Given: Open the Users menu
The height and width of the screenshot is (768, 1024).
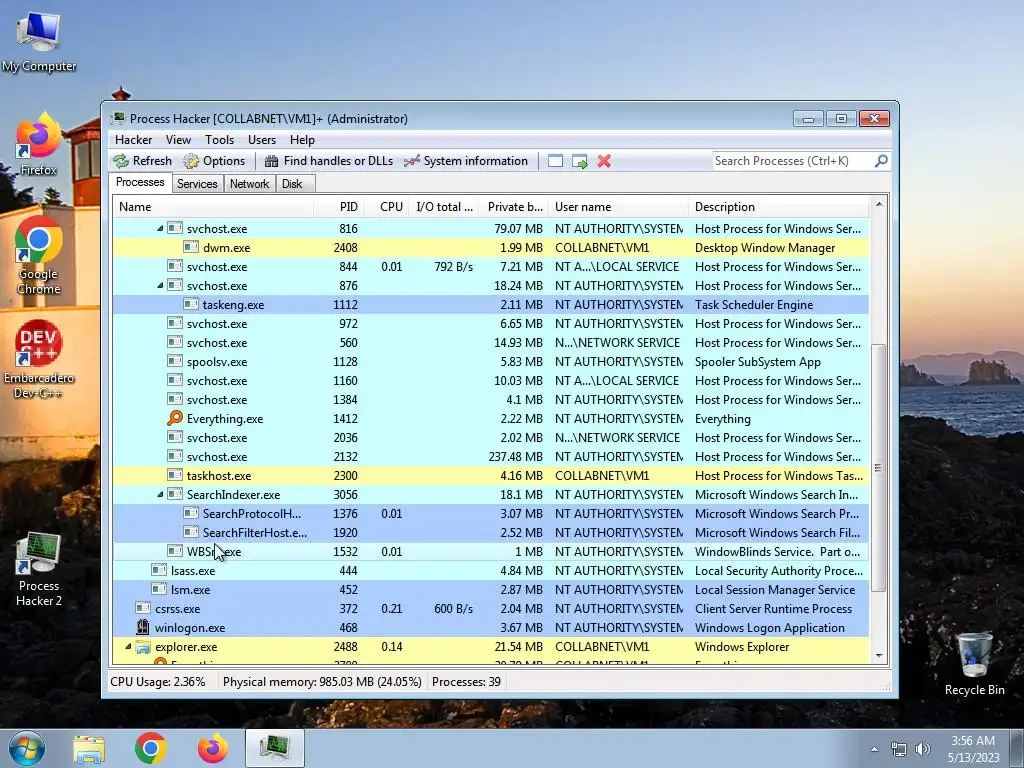Looking at the screenshot, I should click(262, 140).
